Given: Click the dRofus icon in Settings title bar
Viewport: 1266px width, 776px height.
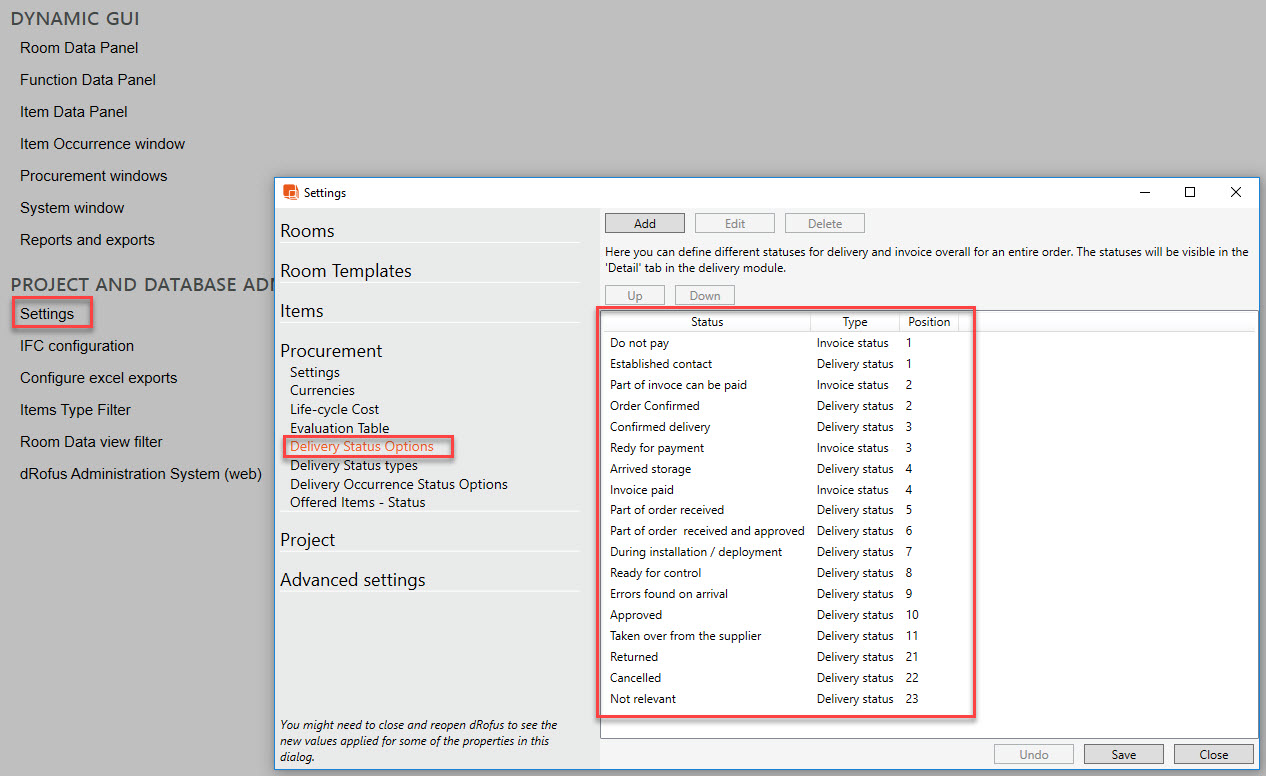Looking at the screenshot, I should tap(291, 192).
